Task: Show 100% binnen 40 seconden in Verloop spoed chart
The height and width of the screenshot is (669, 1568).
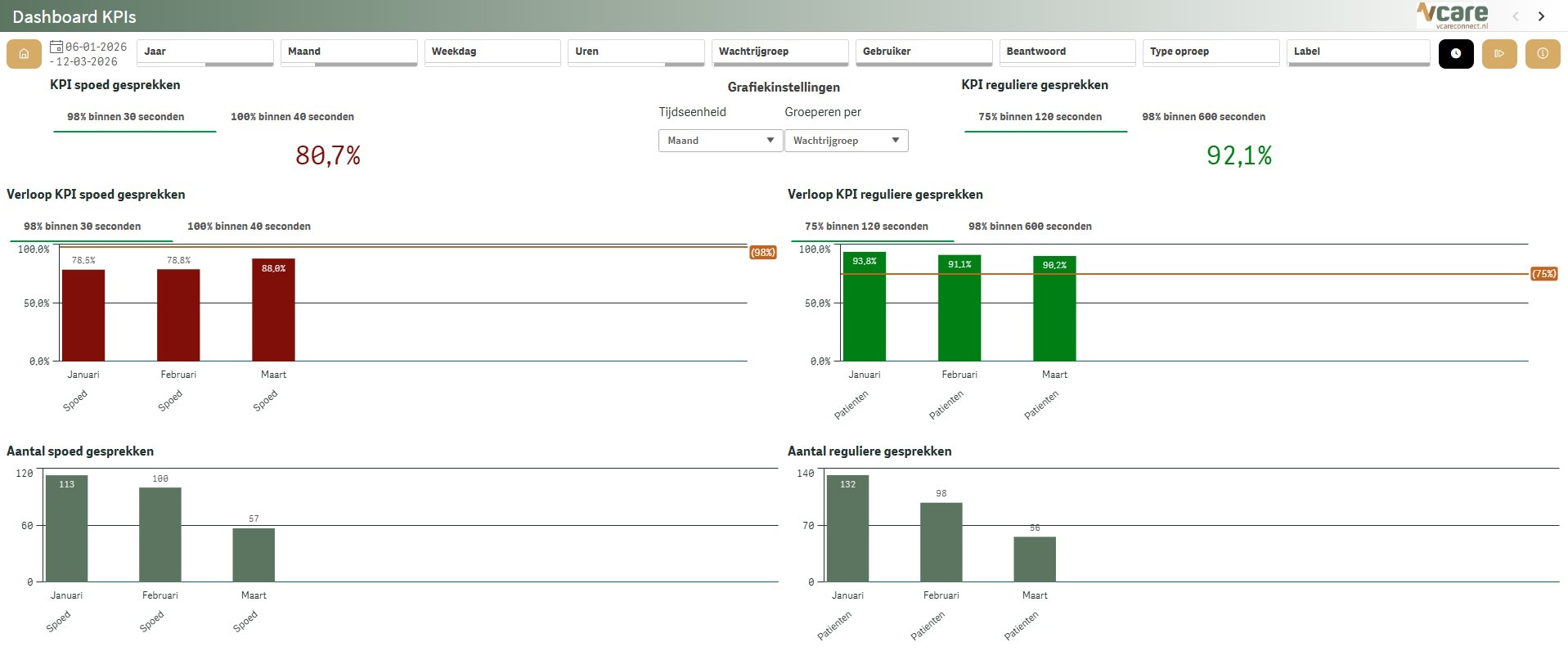Action: (249, 227)
